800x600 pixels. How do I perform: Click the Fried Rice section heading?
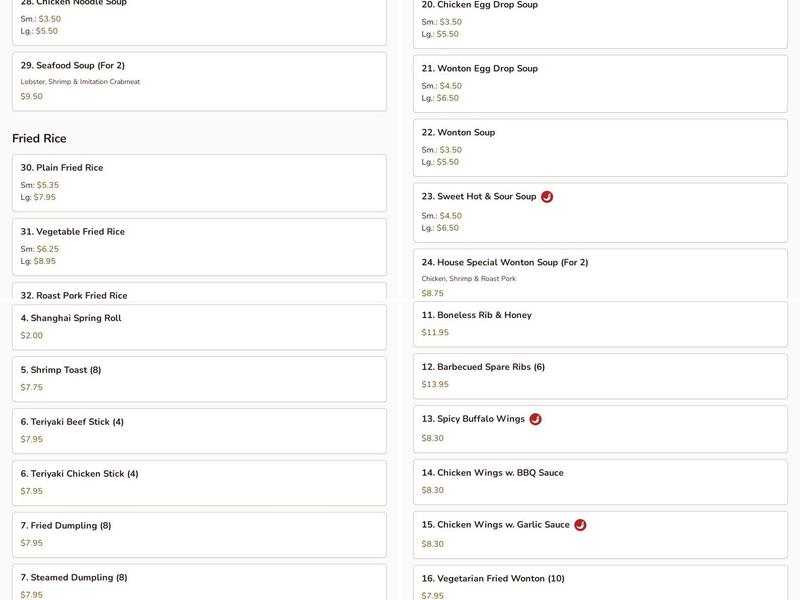(39, 138)
